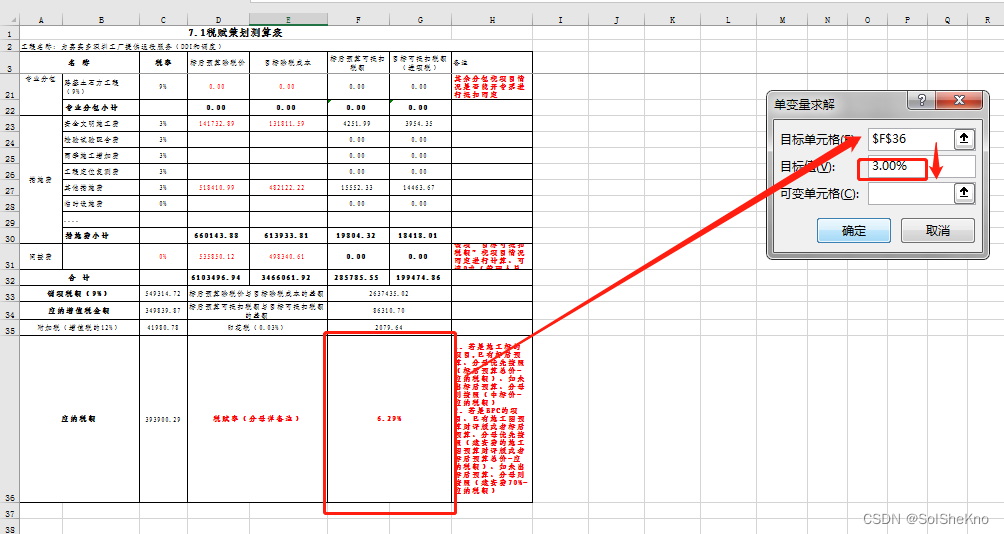This screenshot has height=534, width=1004.
Task: Open help in 单变量求解 dialog
Action: (921, 100)
